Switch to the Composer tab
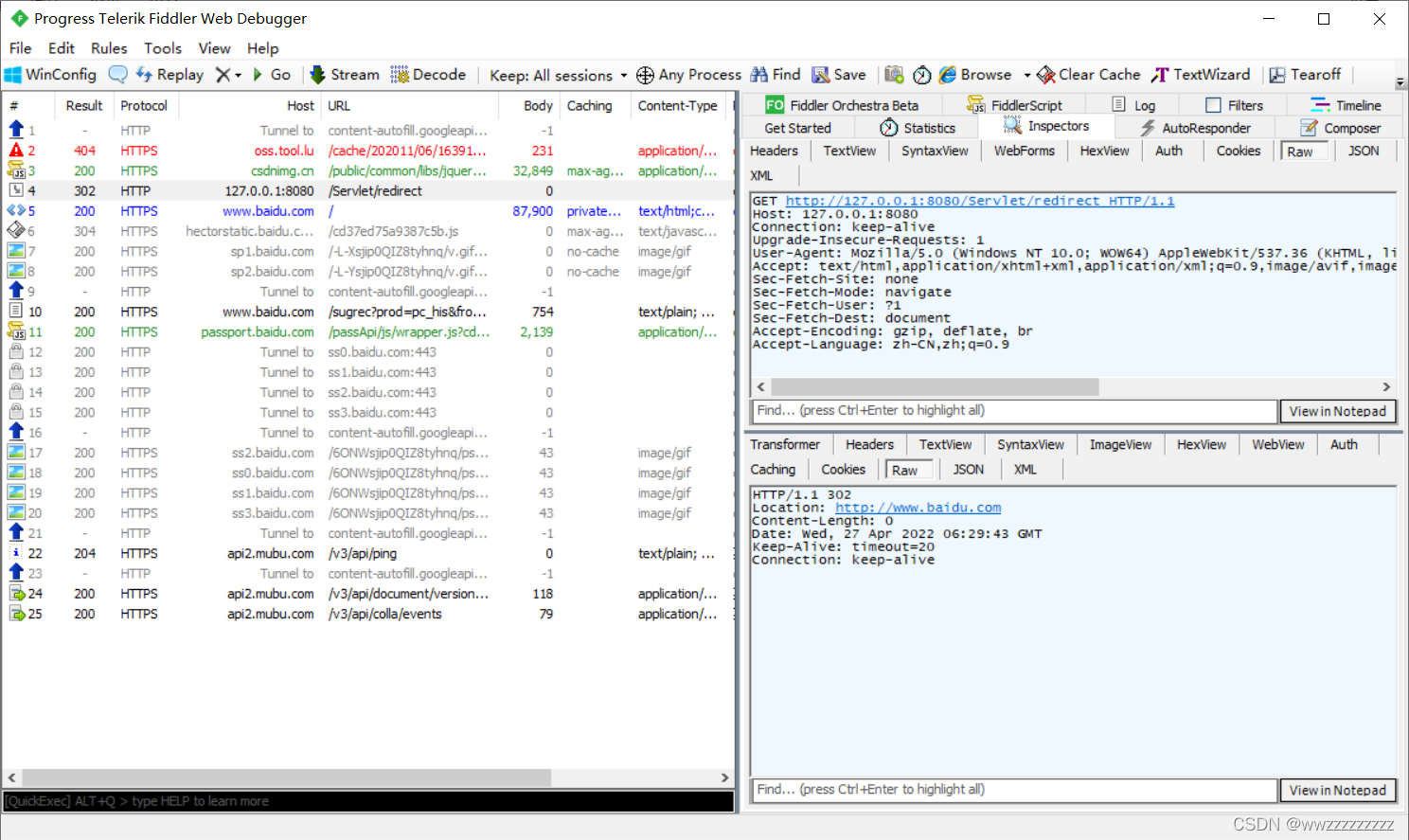This screenshot has height=840, width=1409. coord(1340,128)
